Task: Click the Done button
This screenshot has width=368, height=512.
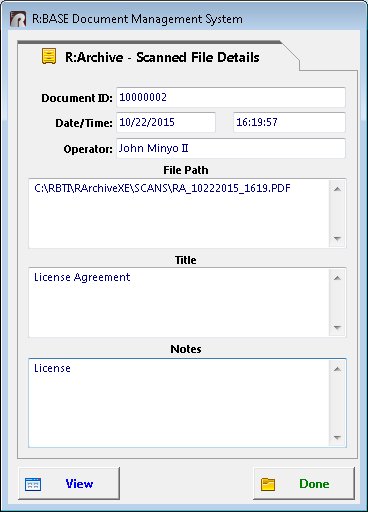Action: [304, 483]
